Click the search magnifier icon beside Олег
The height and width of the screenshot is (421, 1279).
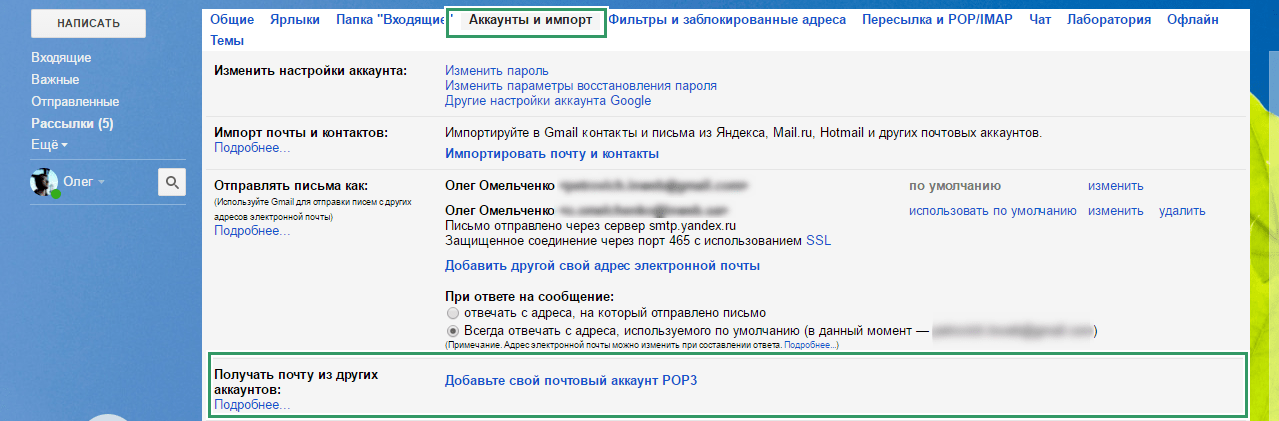(x=172, y=182)
